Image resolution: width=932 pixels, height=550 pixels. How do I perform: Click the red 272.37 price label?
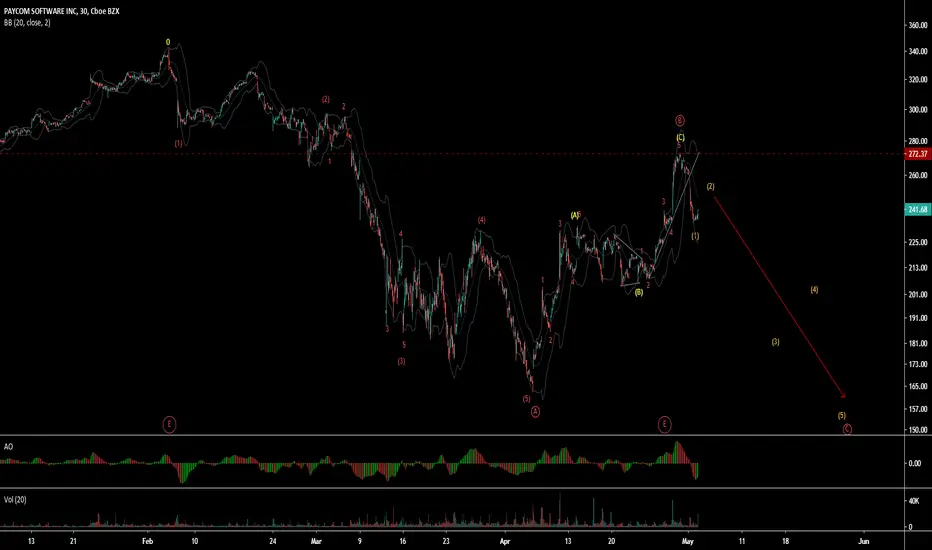coord(918,154)
